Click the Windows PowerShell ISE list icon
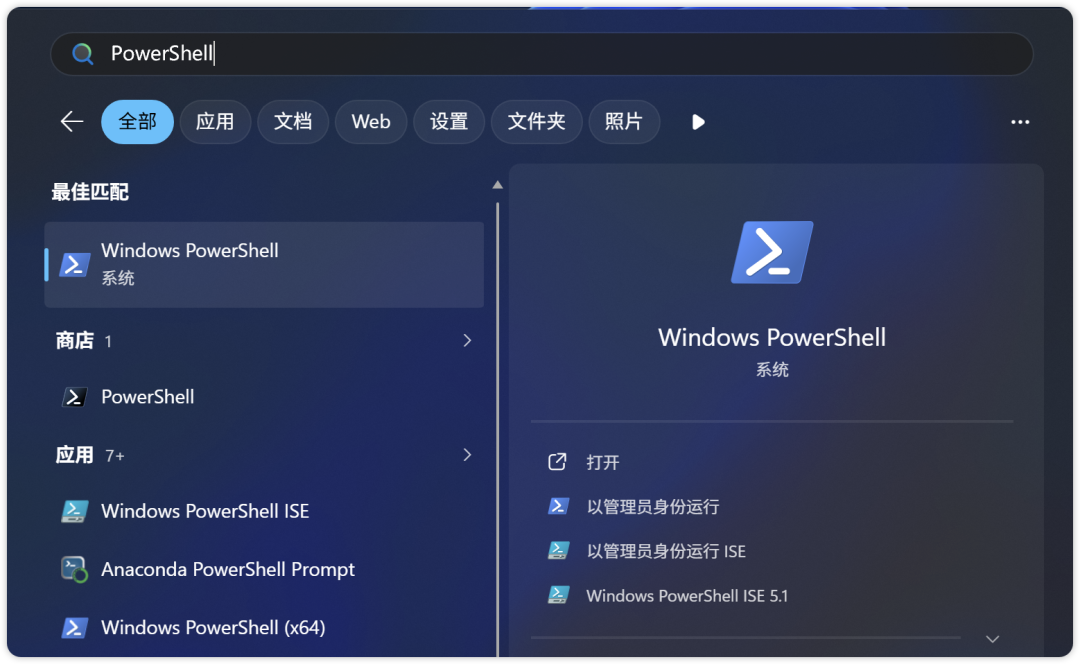 [74, 511]
